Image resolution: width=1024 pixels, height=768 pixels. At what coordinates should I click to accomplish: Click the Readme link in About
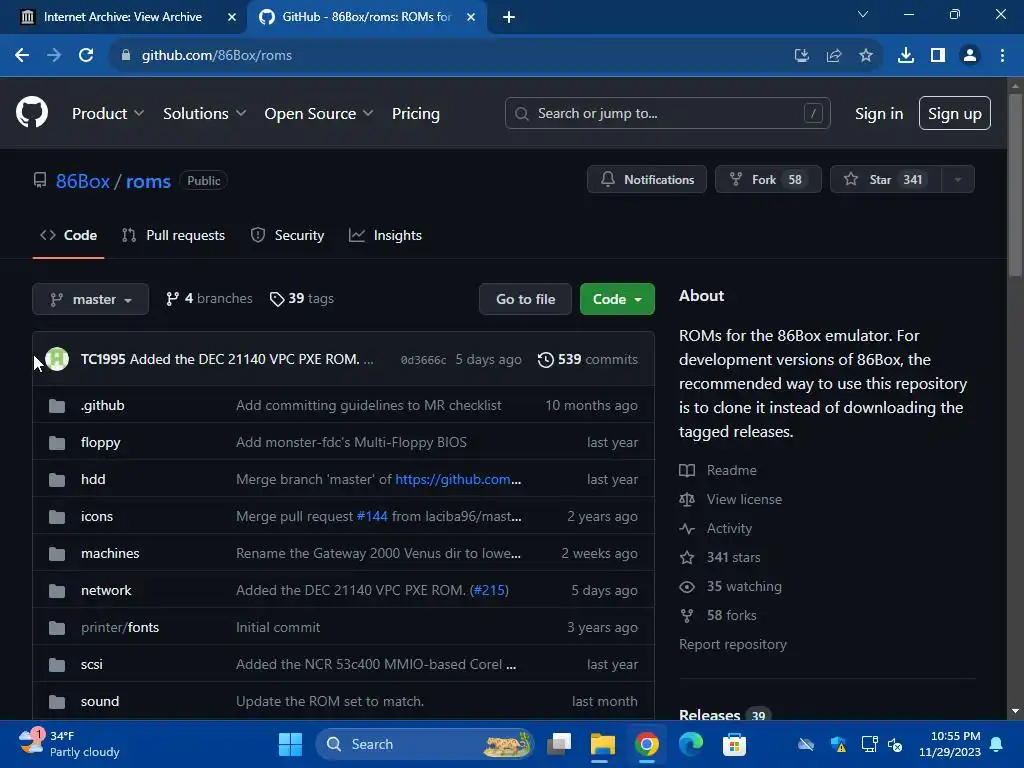[x=731, y=470]
